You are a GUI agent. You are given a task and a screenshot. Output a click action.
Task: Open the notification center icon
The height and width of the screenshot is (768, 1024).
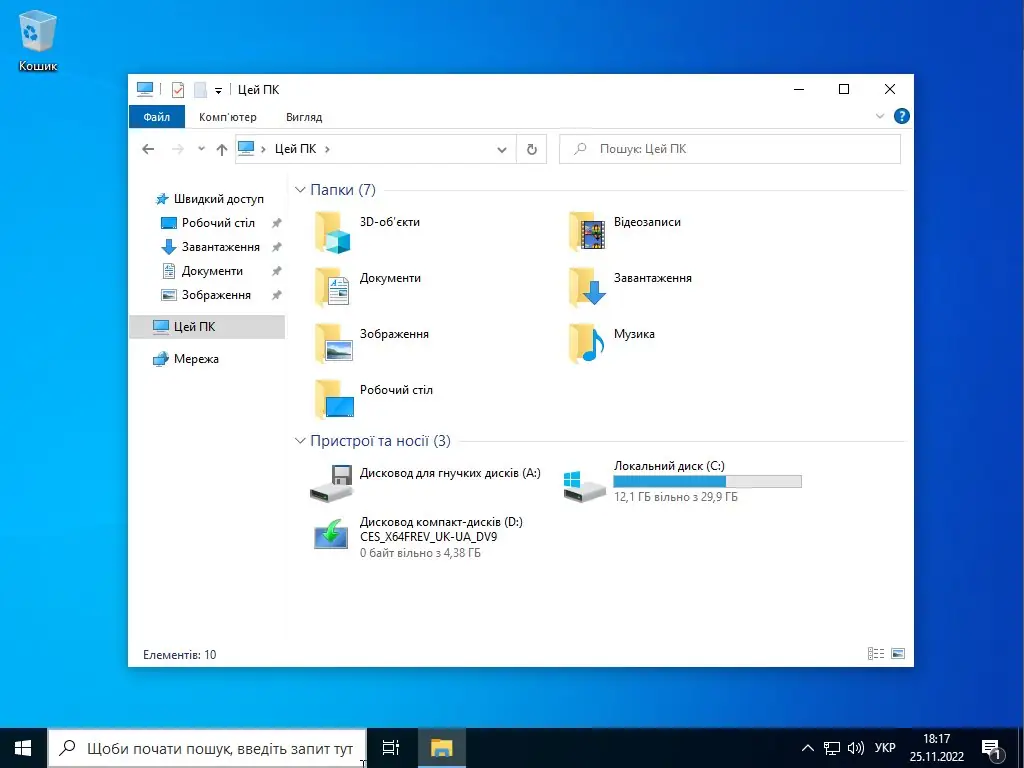click(x=991, y=748)
